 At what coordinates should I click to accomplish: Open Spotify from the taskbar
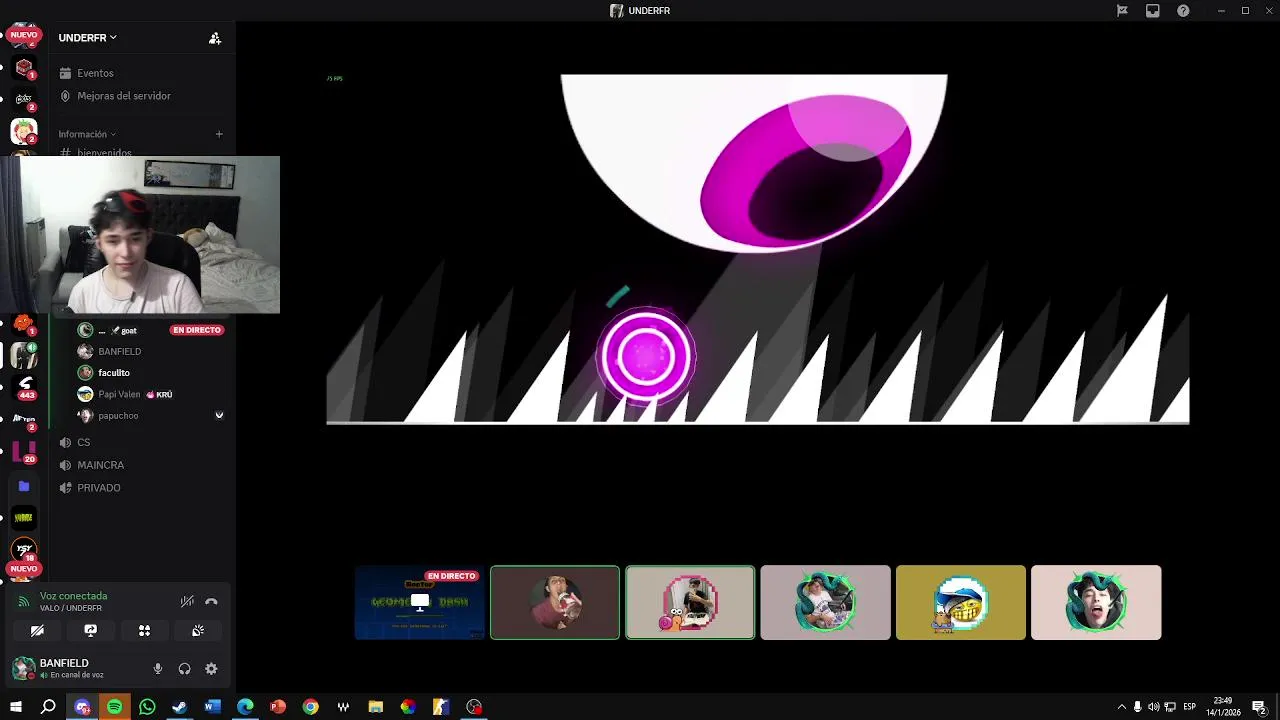[114, 707]
